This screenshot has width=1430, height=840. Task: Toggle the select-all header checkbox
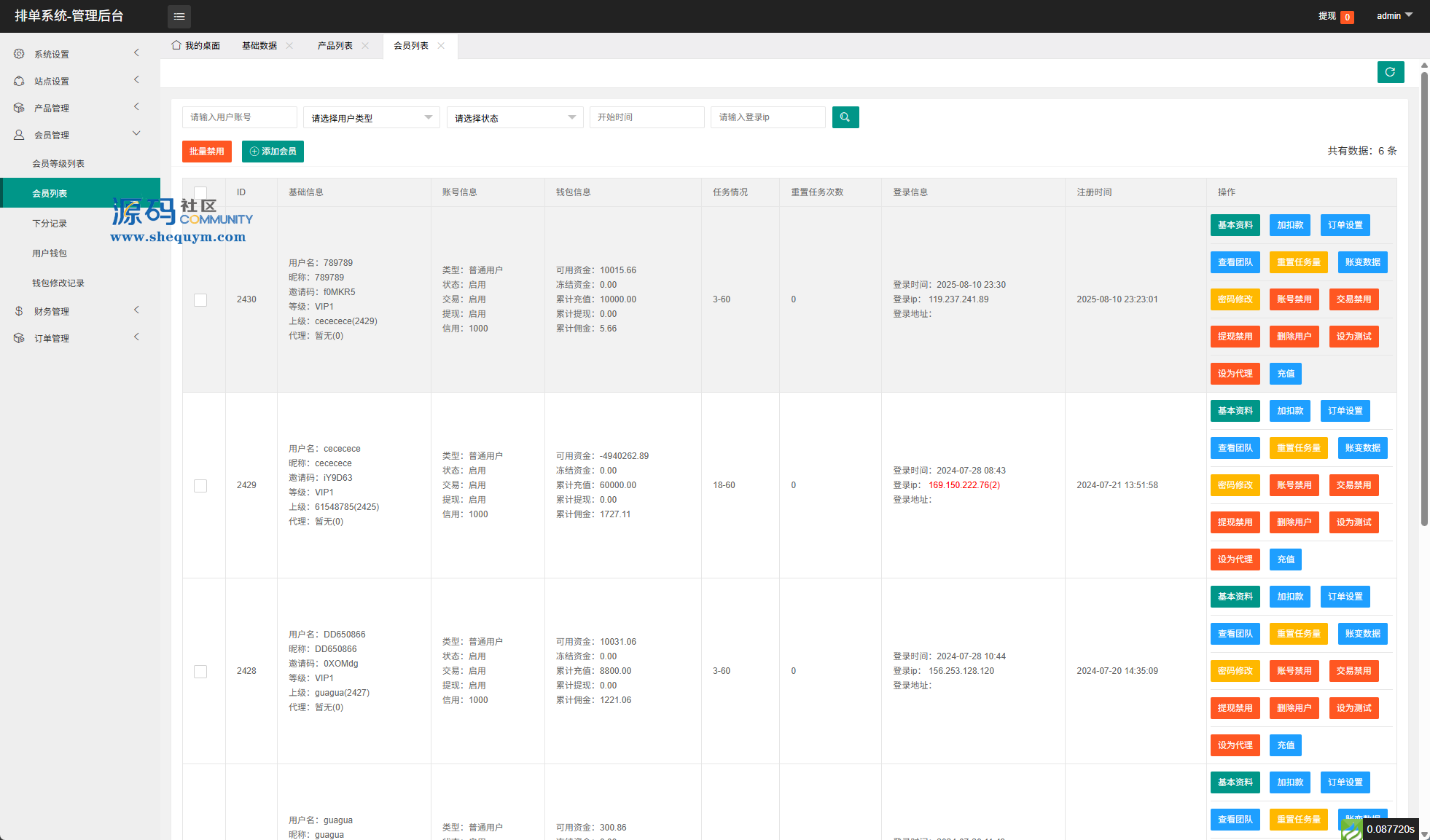pos(200,192)
